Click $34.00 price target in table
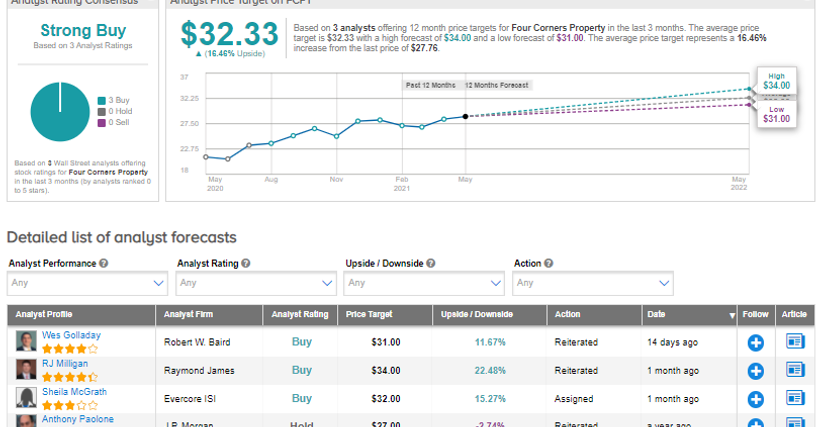 pyautogui.click(x=386, y=371)
